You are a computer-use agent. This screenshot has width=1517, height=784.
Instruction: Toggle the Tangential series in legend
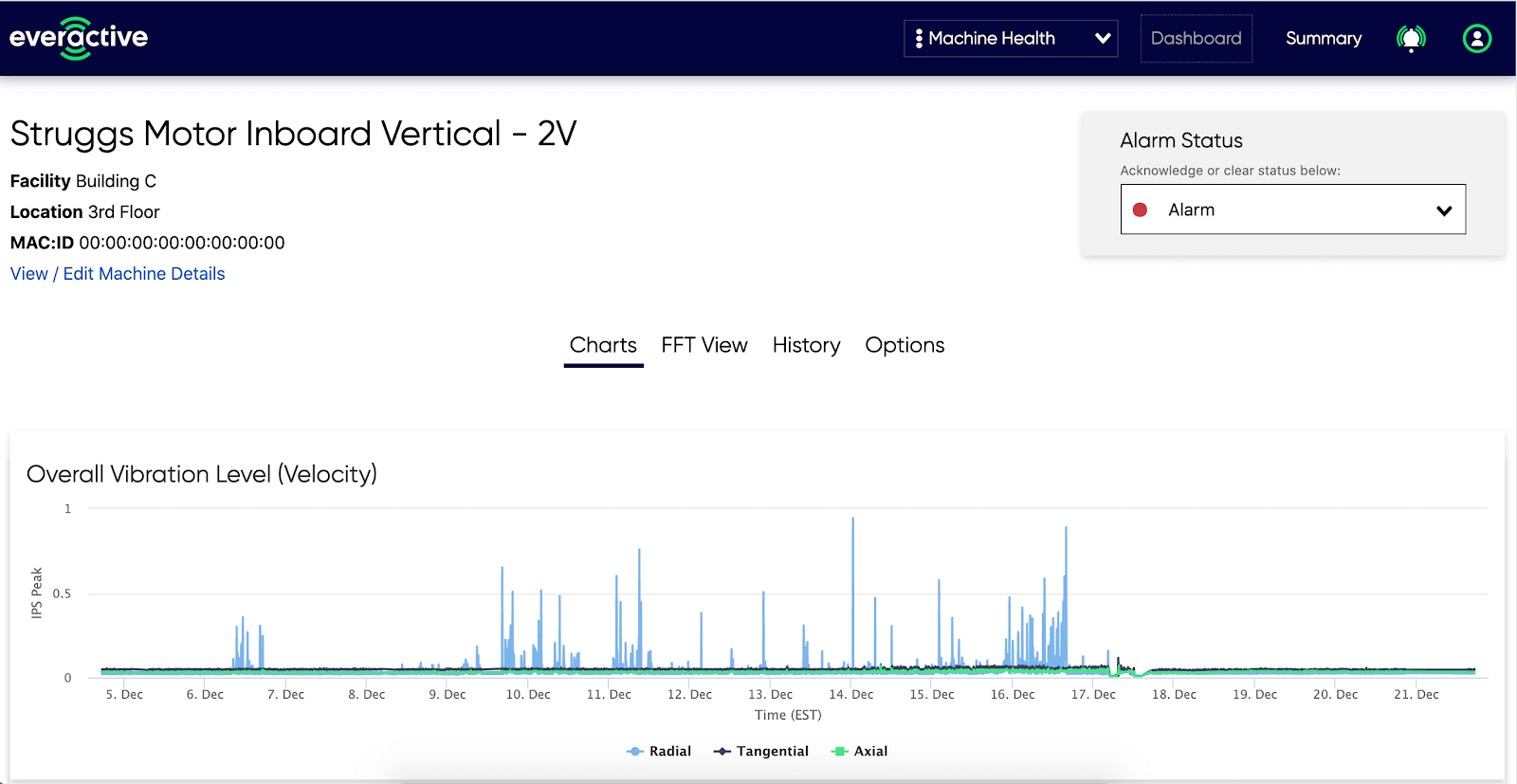pos(761,751)
